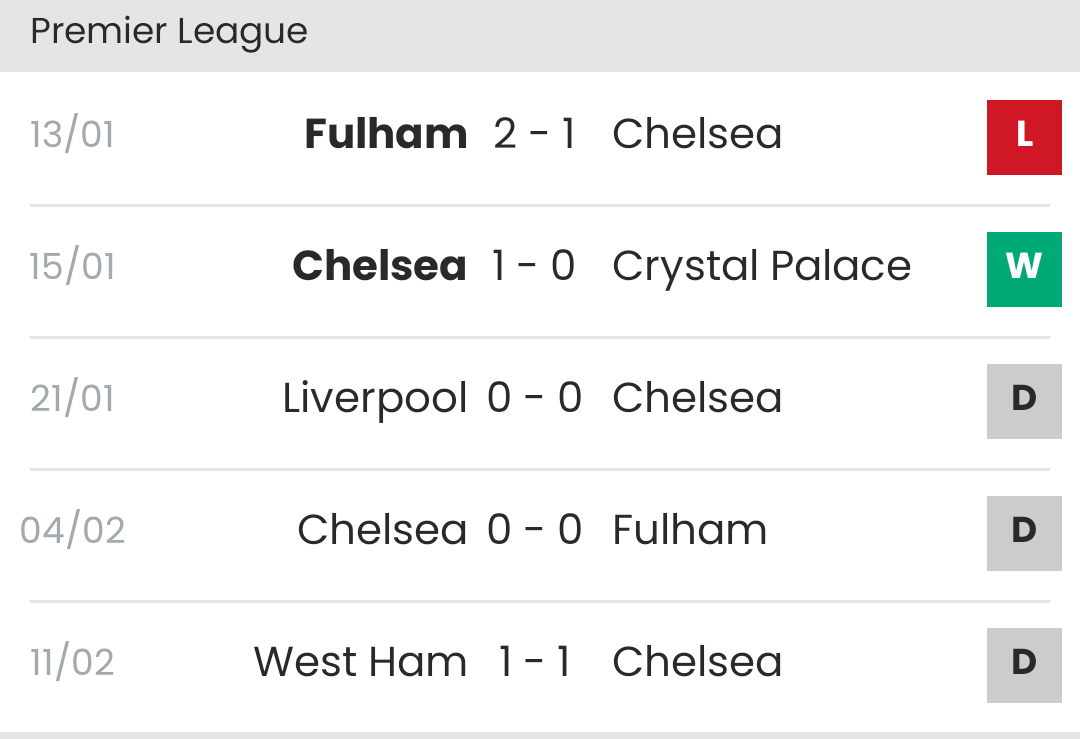This screenshot has height=739, width=1080.
Task: Open the 1 - 0 score result
Action: 535,266
